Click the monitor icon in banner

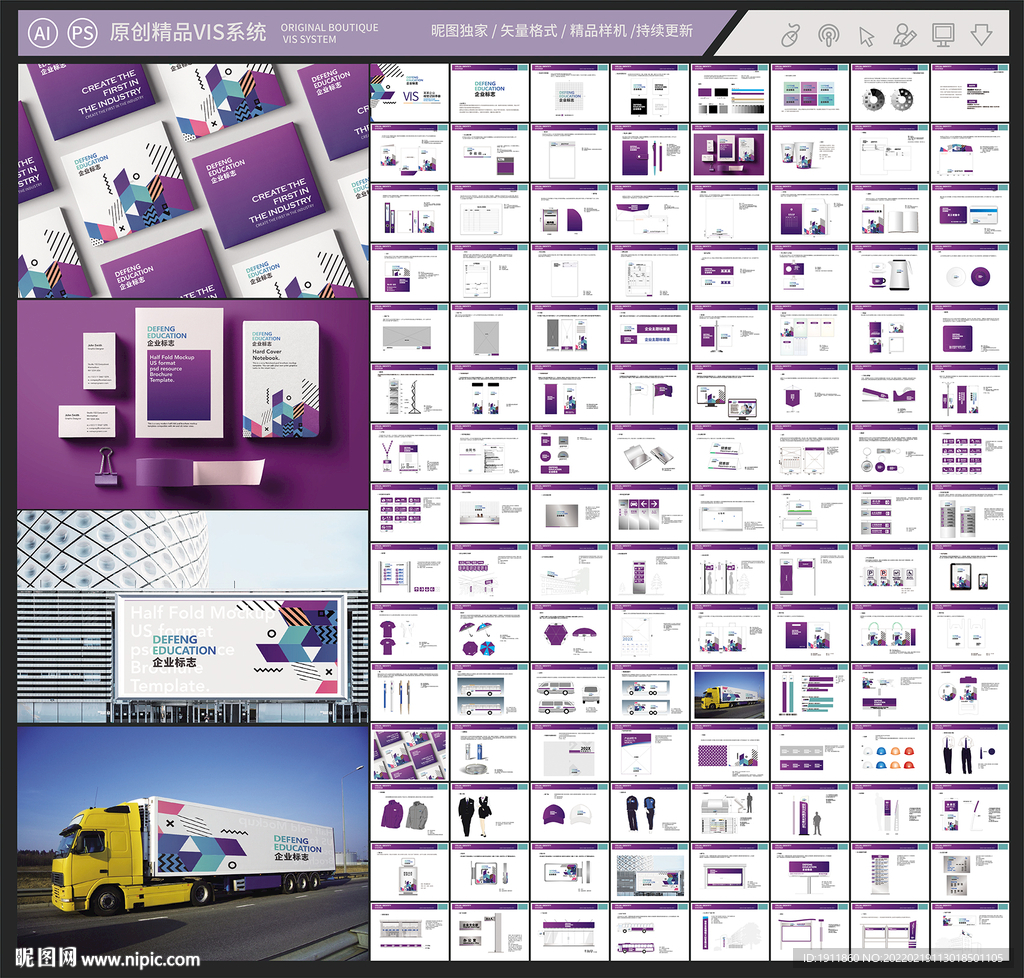(942, 35)
